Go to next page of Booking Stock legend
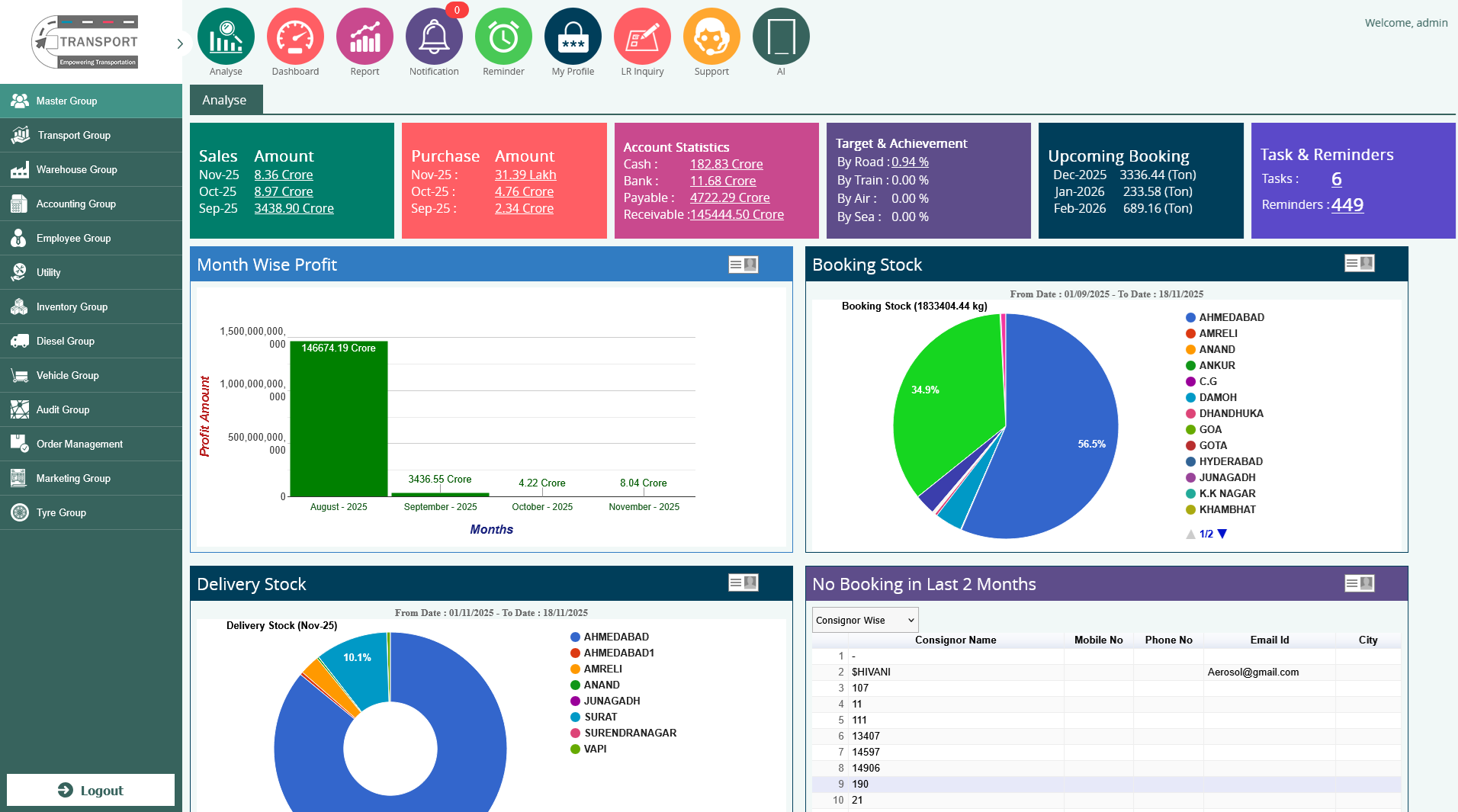1458x812 pixels. tap(1222, 534)
